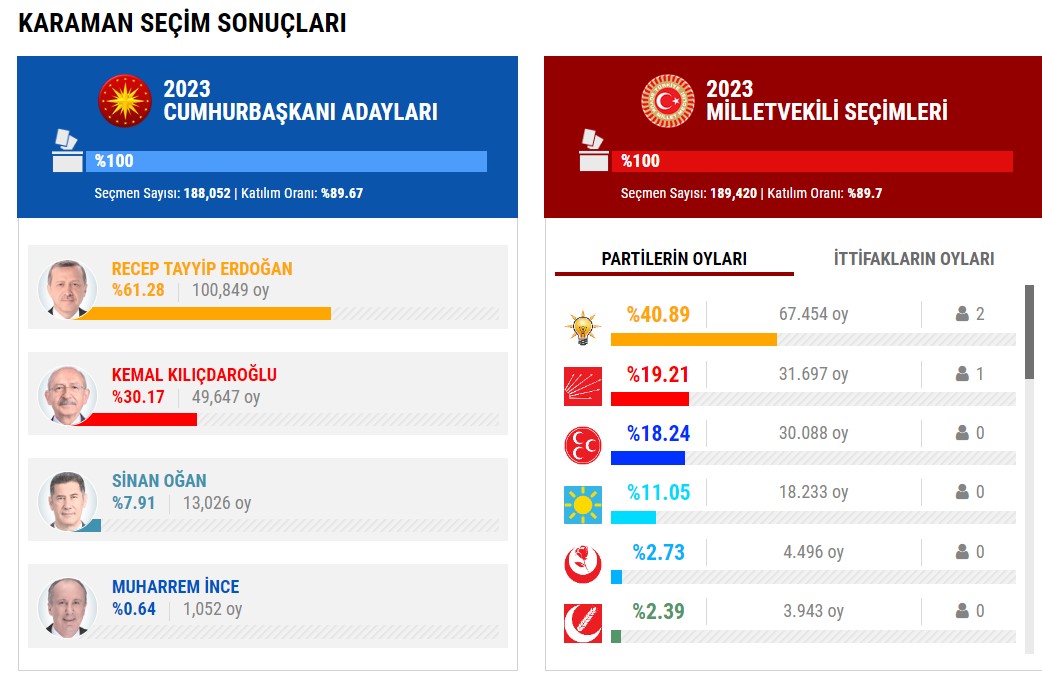Click the AK Parti seat count icon
The height and width of the screenshot is (673, 1042).
tap(962, 314)
